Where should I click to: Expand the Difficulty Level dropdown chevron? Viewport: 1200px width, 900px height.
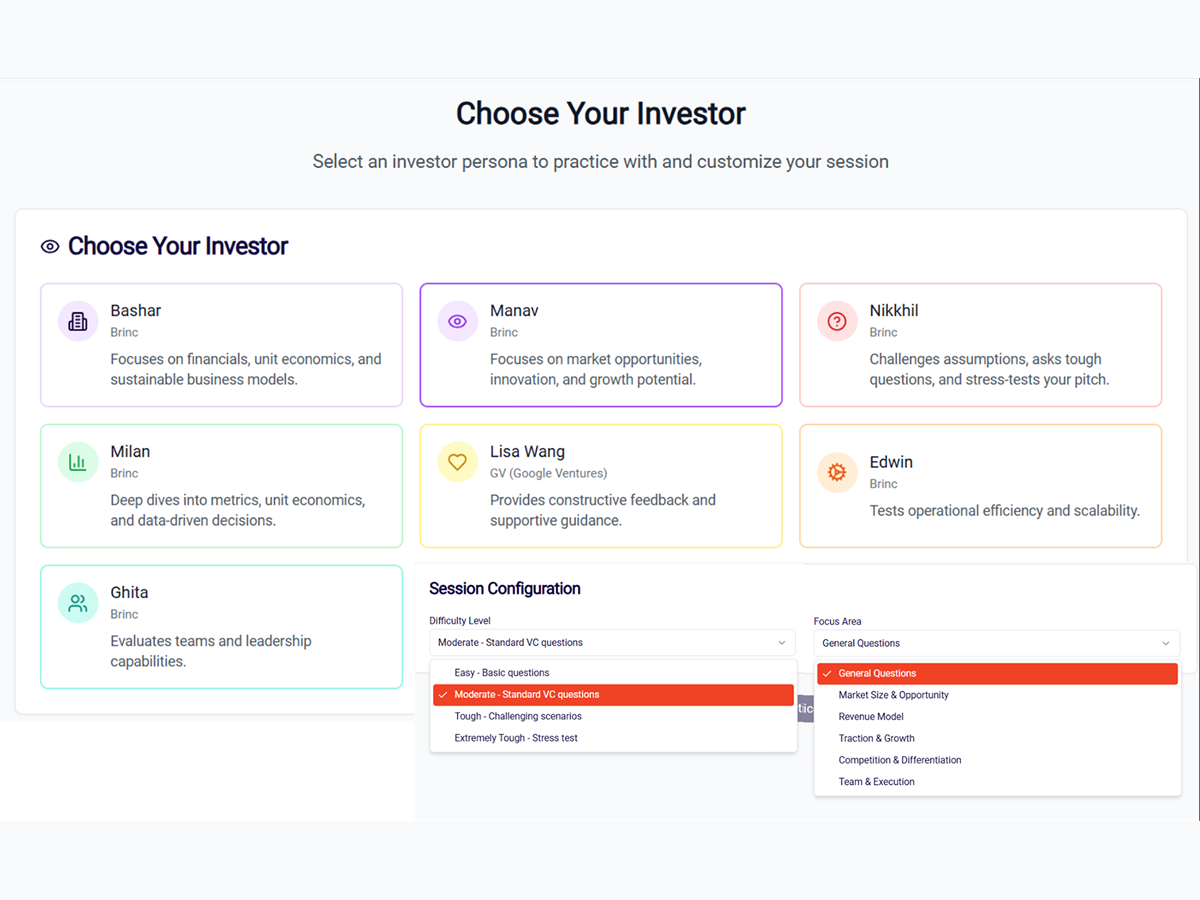coord(782,643)
